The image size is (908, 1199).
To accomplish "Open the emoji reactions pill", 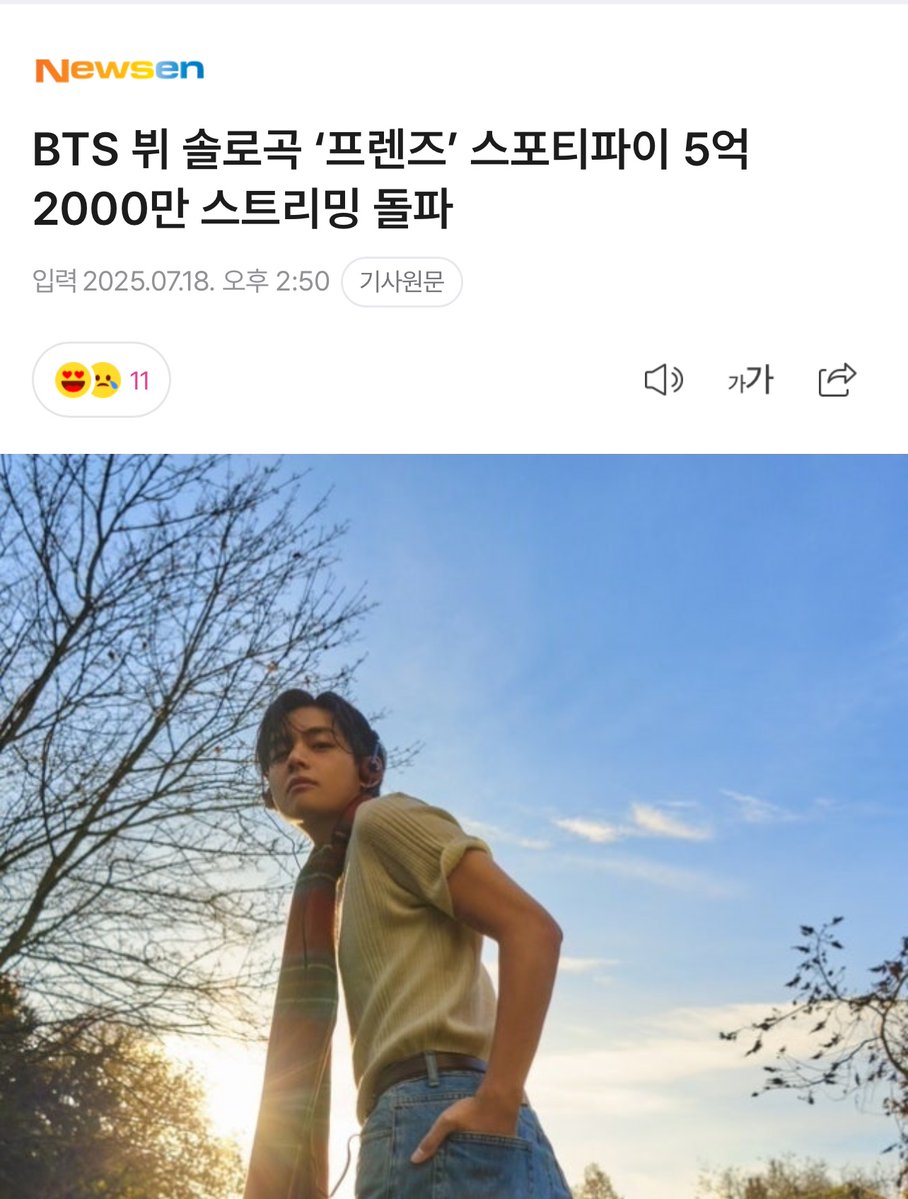I will pyautogui.click(x=101, y=380).
